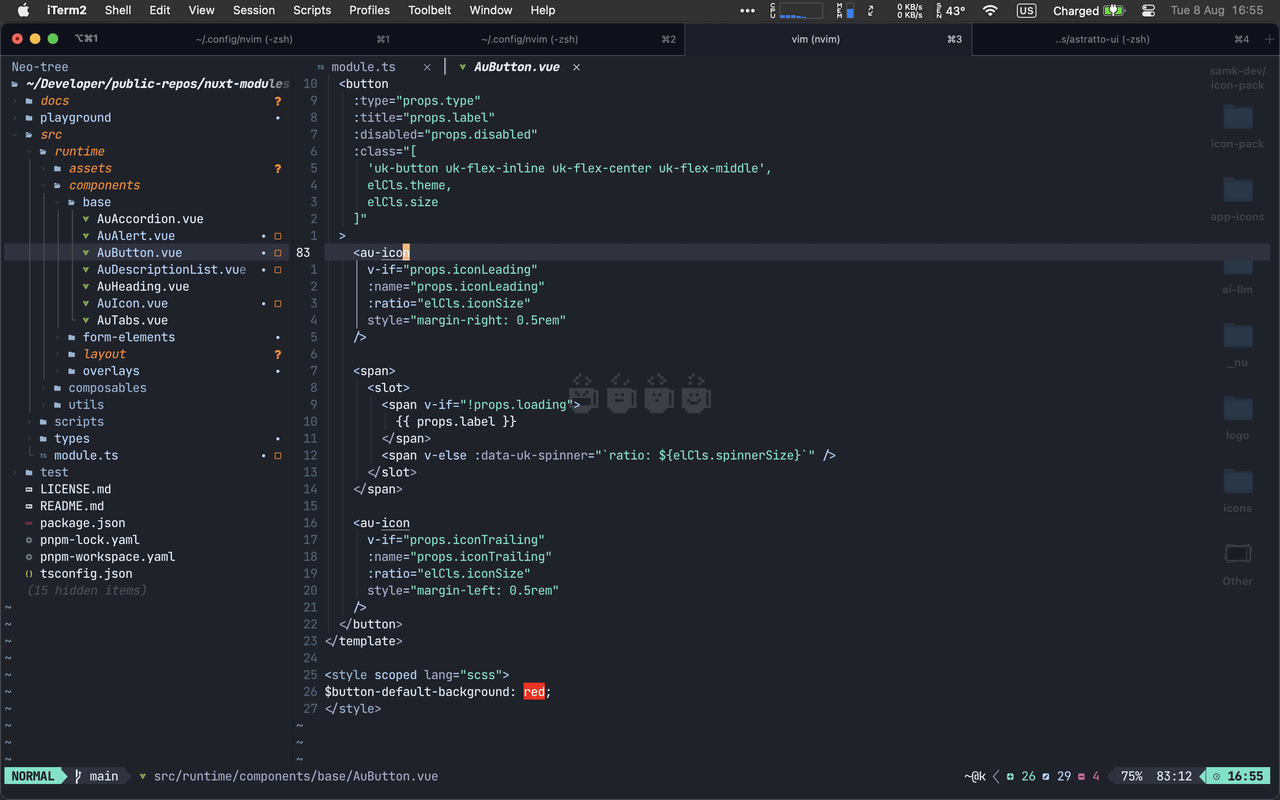The image size is (1280, 800).
Task: Click the modified dot next to types
Action: (x=278, y=438)
